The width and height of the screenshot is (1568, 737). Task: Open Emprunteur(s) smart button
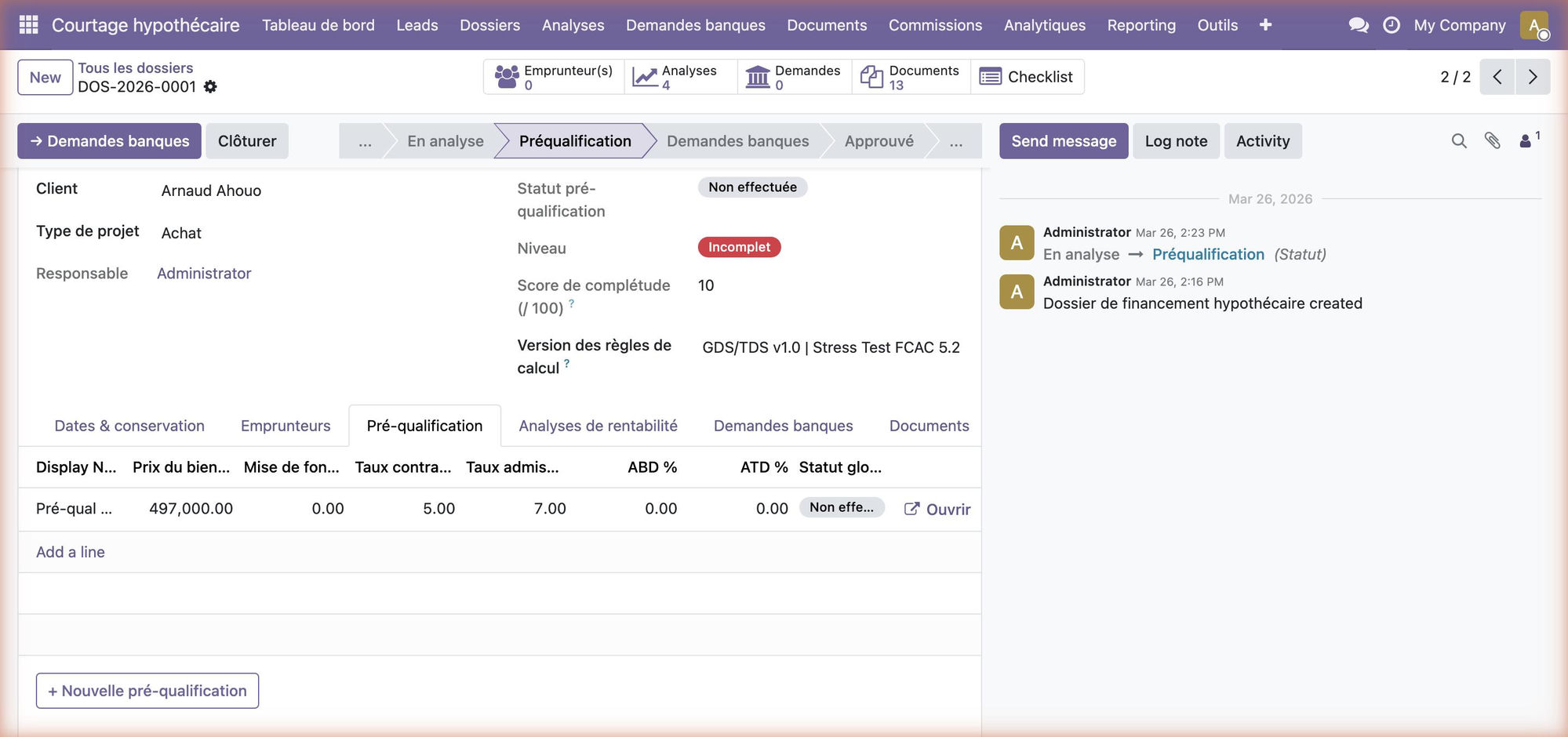click(554, 77)
